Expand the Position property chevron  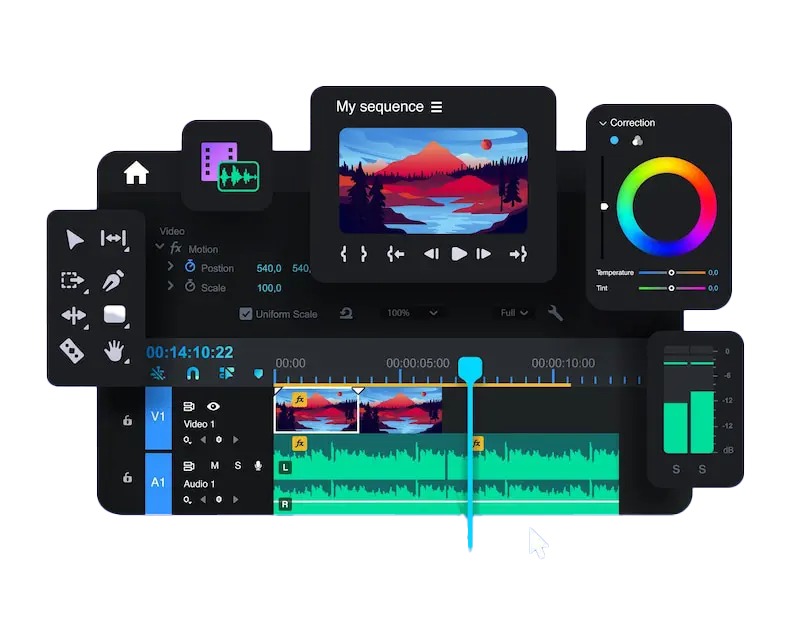[x=171, y=267]
